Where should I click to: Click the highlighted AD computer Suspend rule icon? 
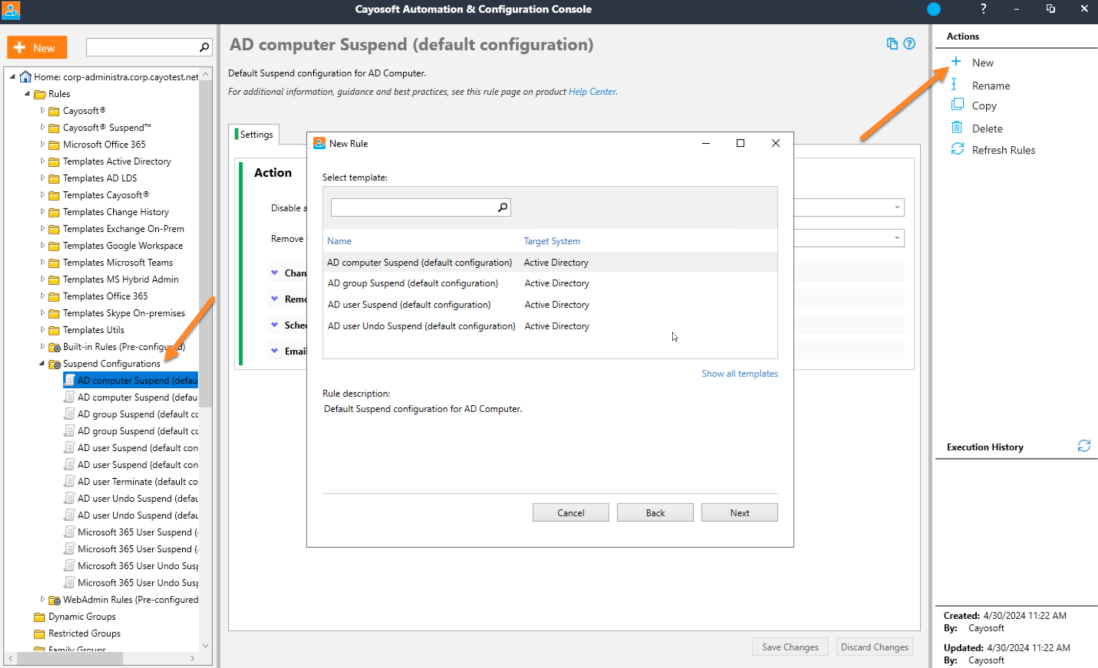69,380
